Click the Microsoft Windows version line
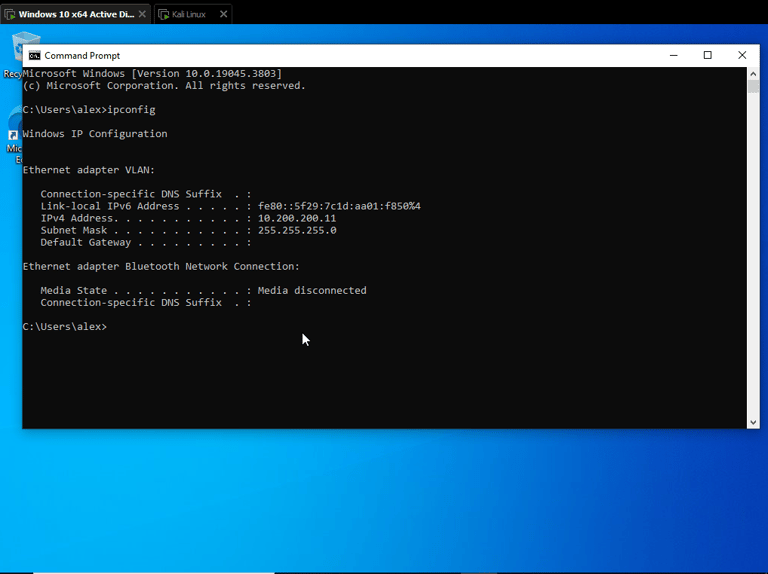This screenshot has height=574, width=768. [152, 73]
